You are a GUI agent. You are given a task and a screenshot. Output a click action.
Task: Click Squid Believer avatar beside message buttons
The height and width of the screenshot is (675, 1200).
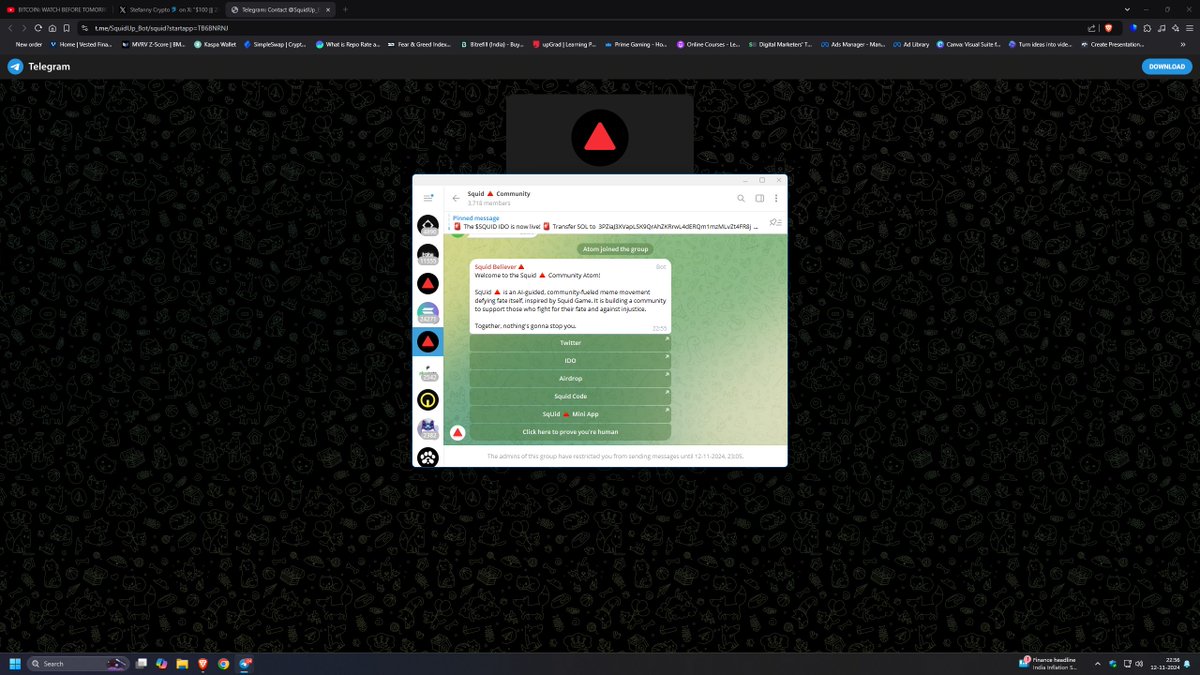click(457, 433)
